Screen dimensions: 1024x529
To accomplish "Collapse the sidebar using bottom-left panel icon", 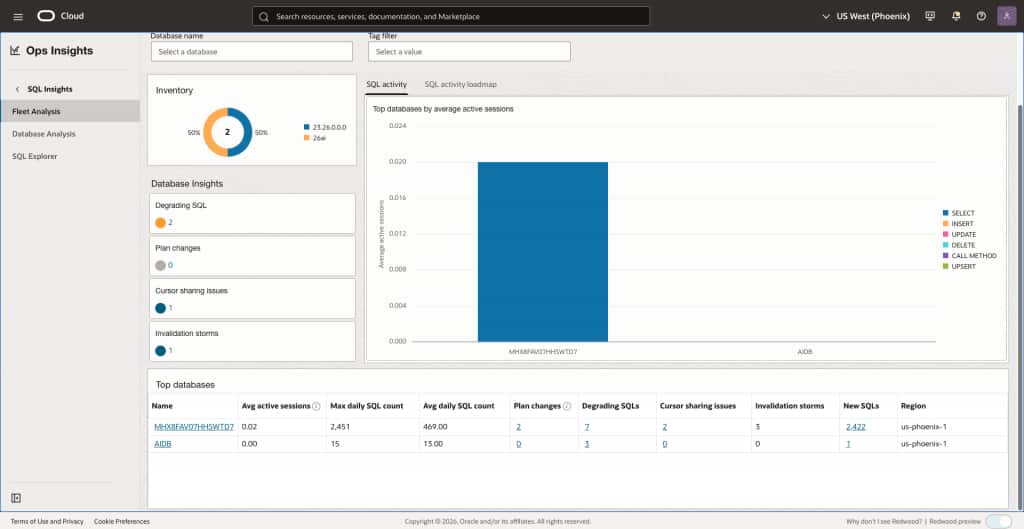I will pyautogui.click(x=16, y=498).
